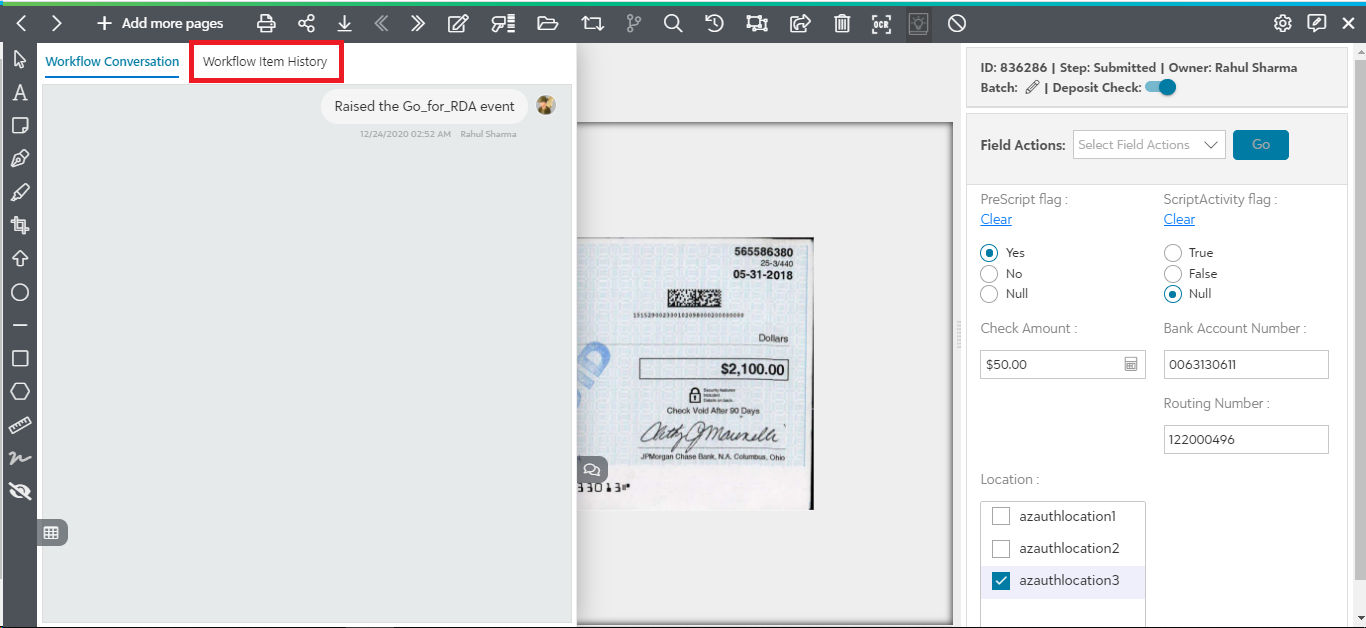Screen dimensions: 1366x628
Task: Select the rectangle shape tool
Action: (19, 358)
